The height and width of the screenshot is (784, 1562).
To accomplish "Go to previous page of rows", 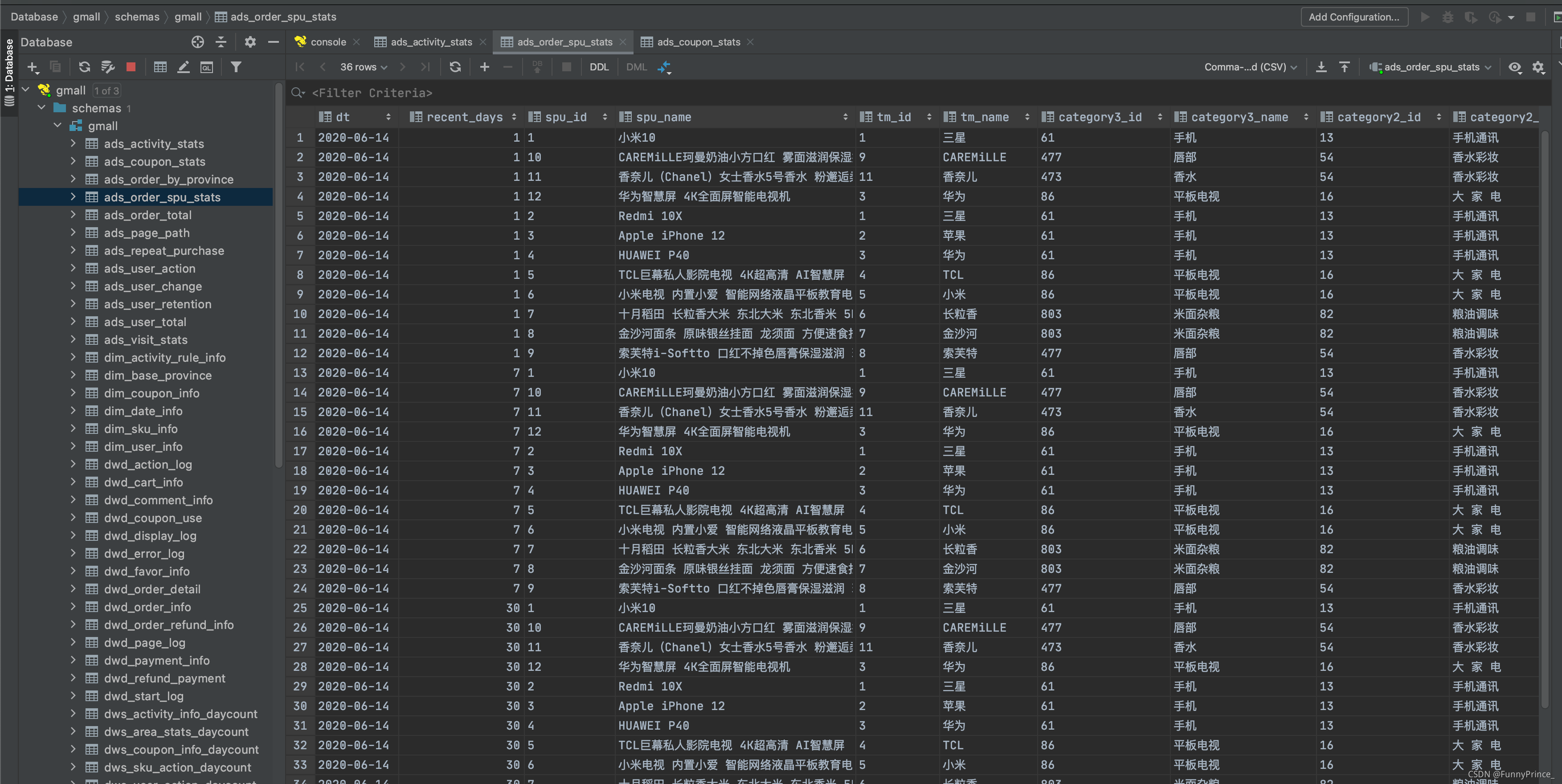I will [323, 67].
